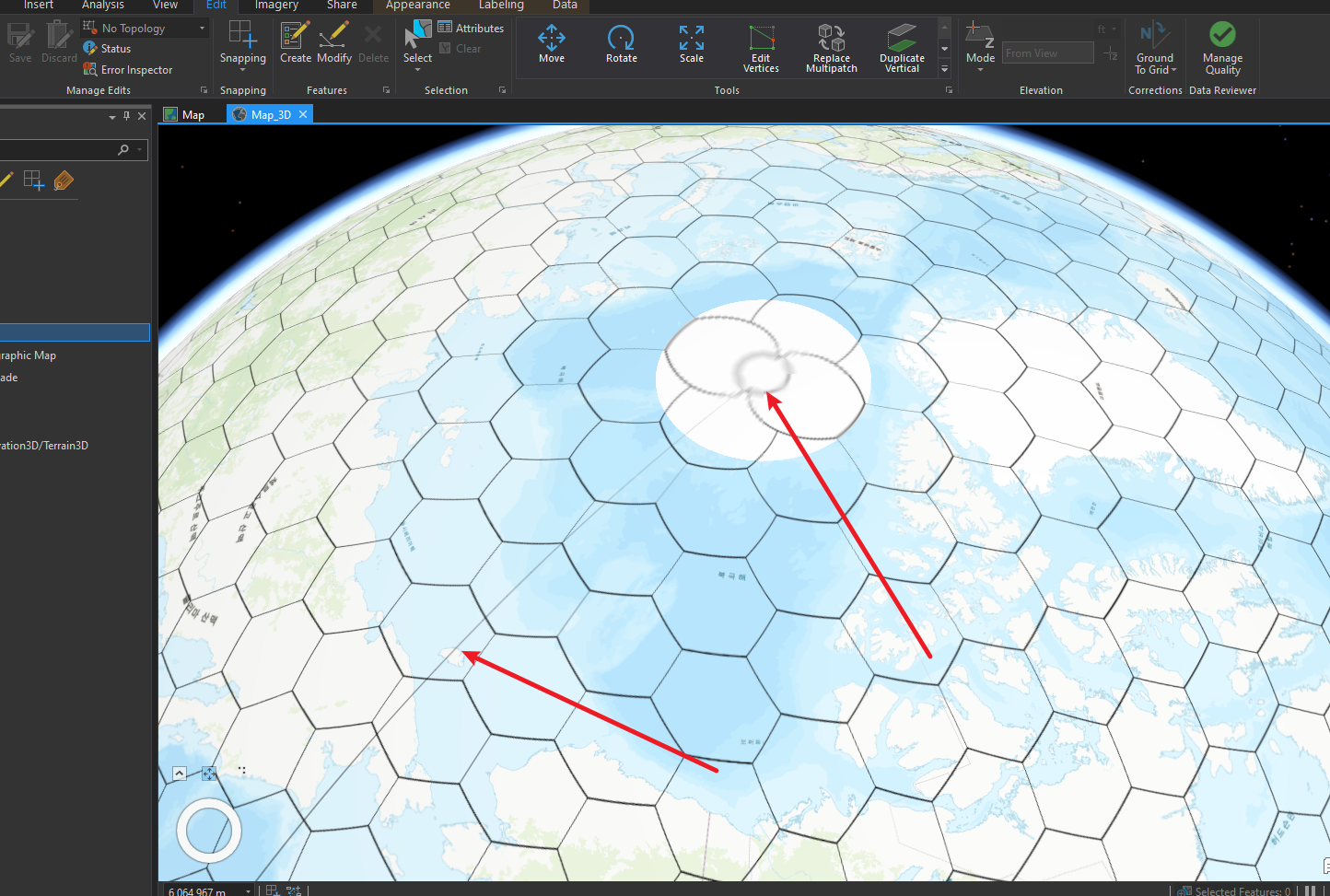Screen dimensions: 1330x896
Task: Activate the Edit Vertices tool
Action: [x=761, y=48]
